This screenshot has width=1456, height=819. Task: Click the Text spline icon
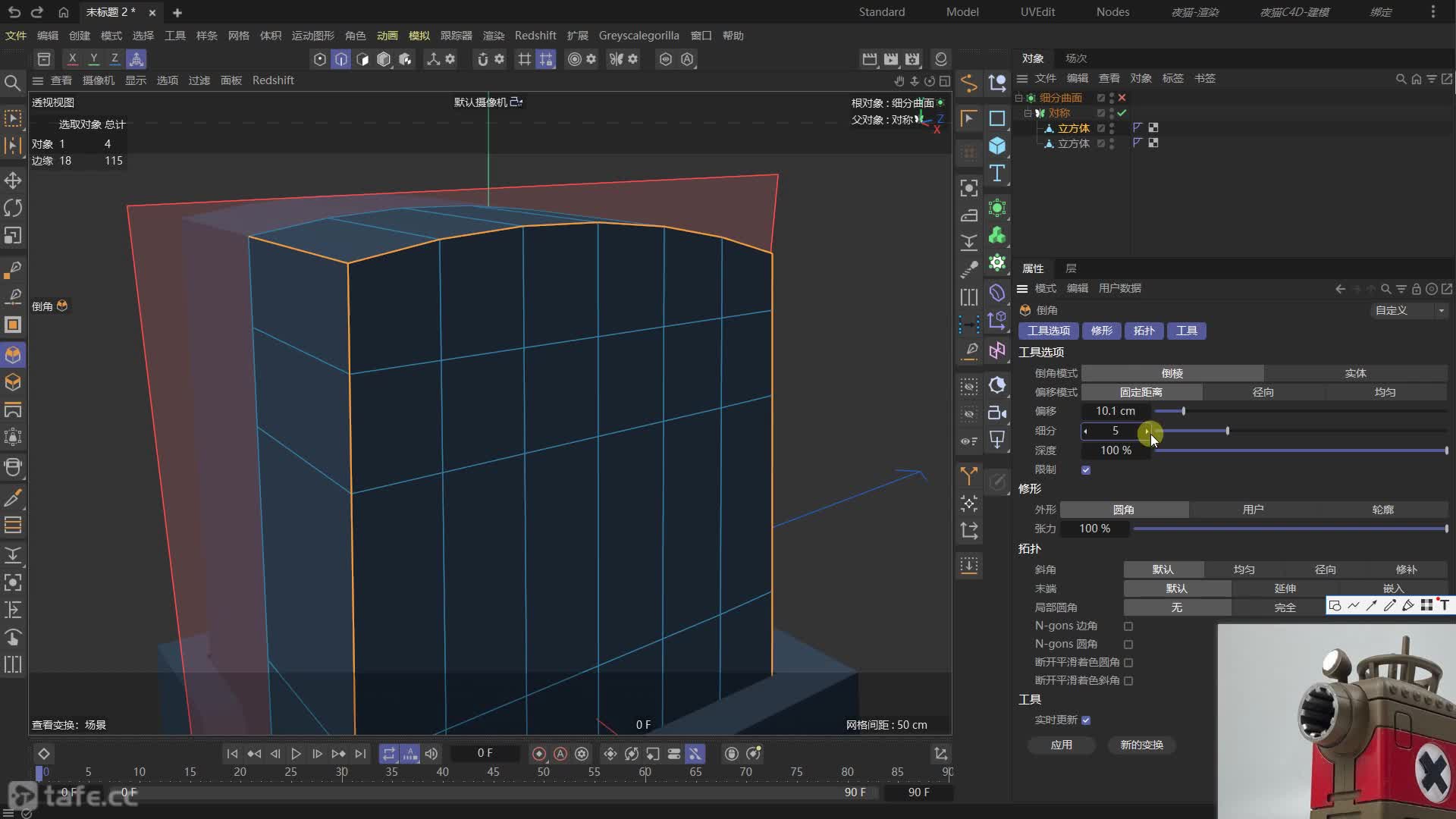(997, 174)
